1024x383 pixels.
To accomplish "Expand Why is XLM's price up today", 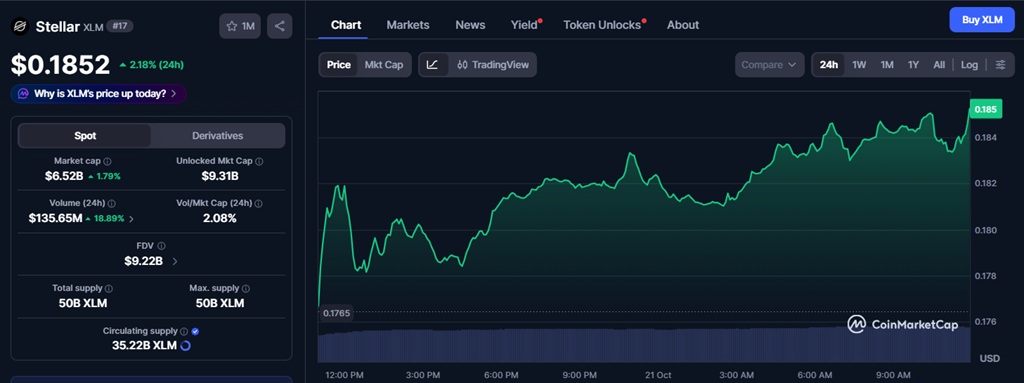I will pos(99,93).
